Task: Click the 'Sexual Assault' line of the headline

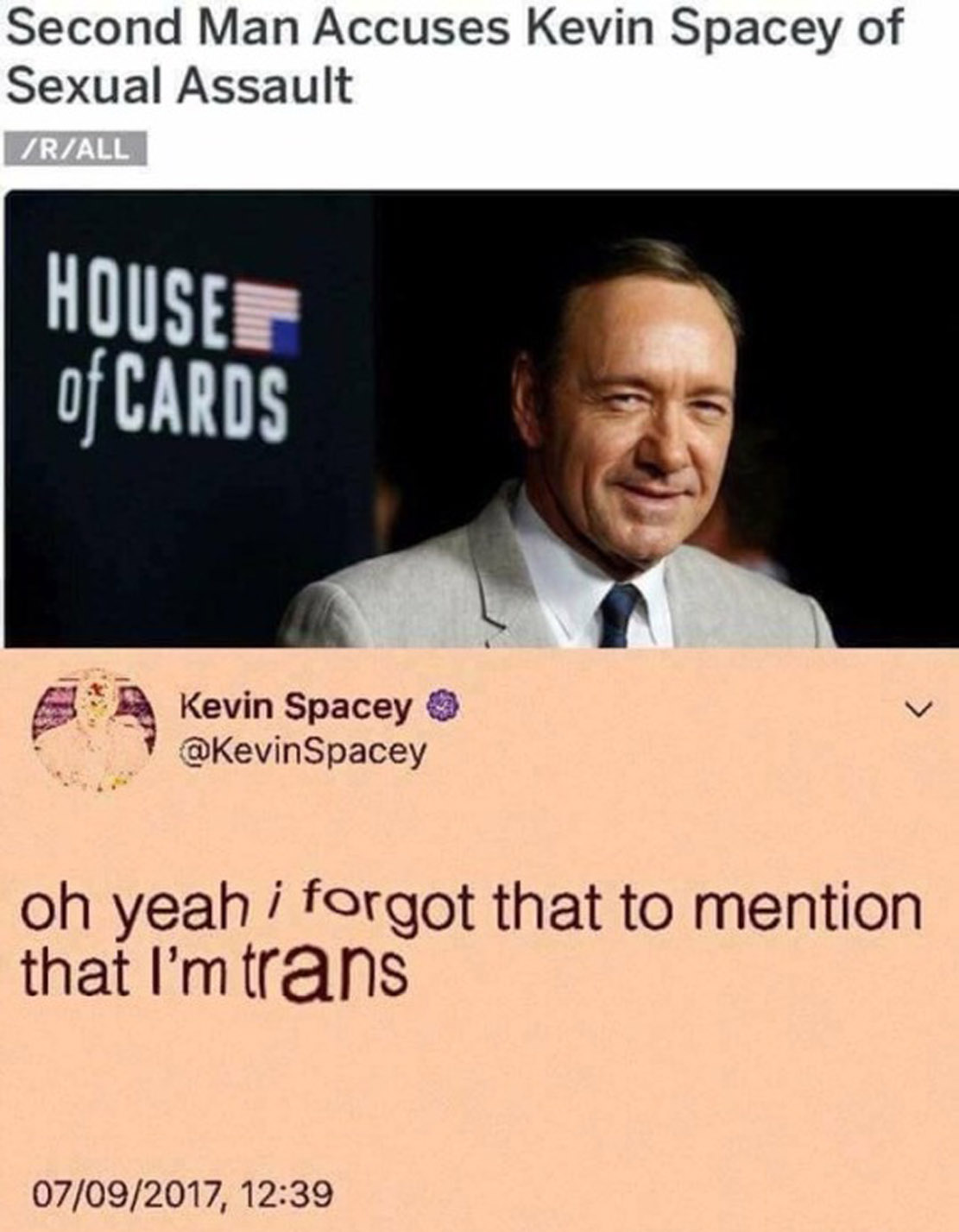Action: click(180, 87)
